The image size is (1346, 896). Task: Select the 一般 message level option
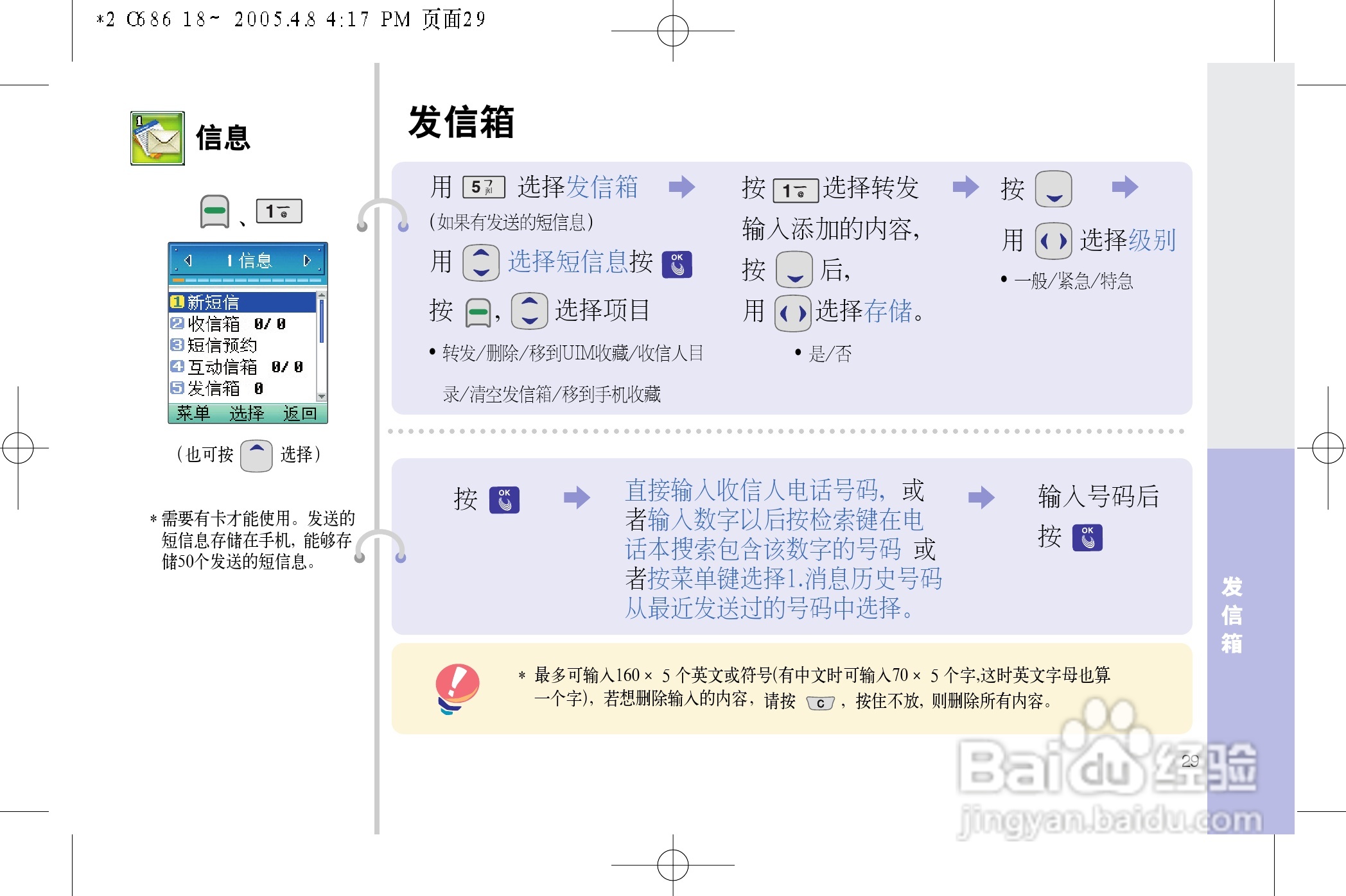click(x=1031, y=280)
